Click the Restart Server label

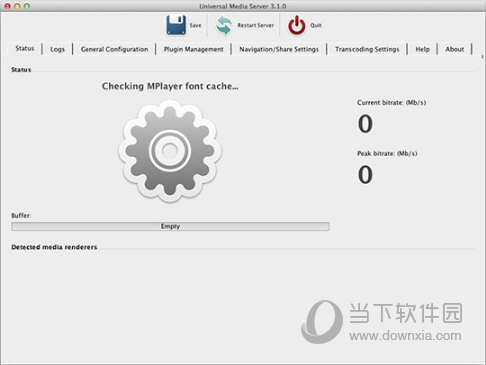click(256, 25)
